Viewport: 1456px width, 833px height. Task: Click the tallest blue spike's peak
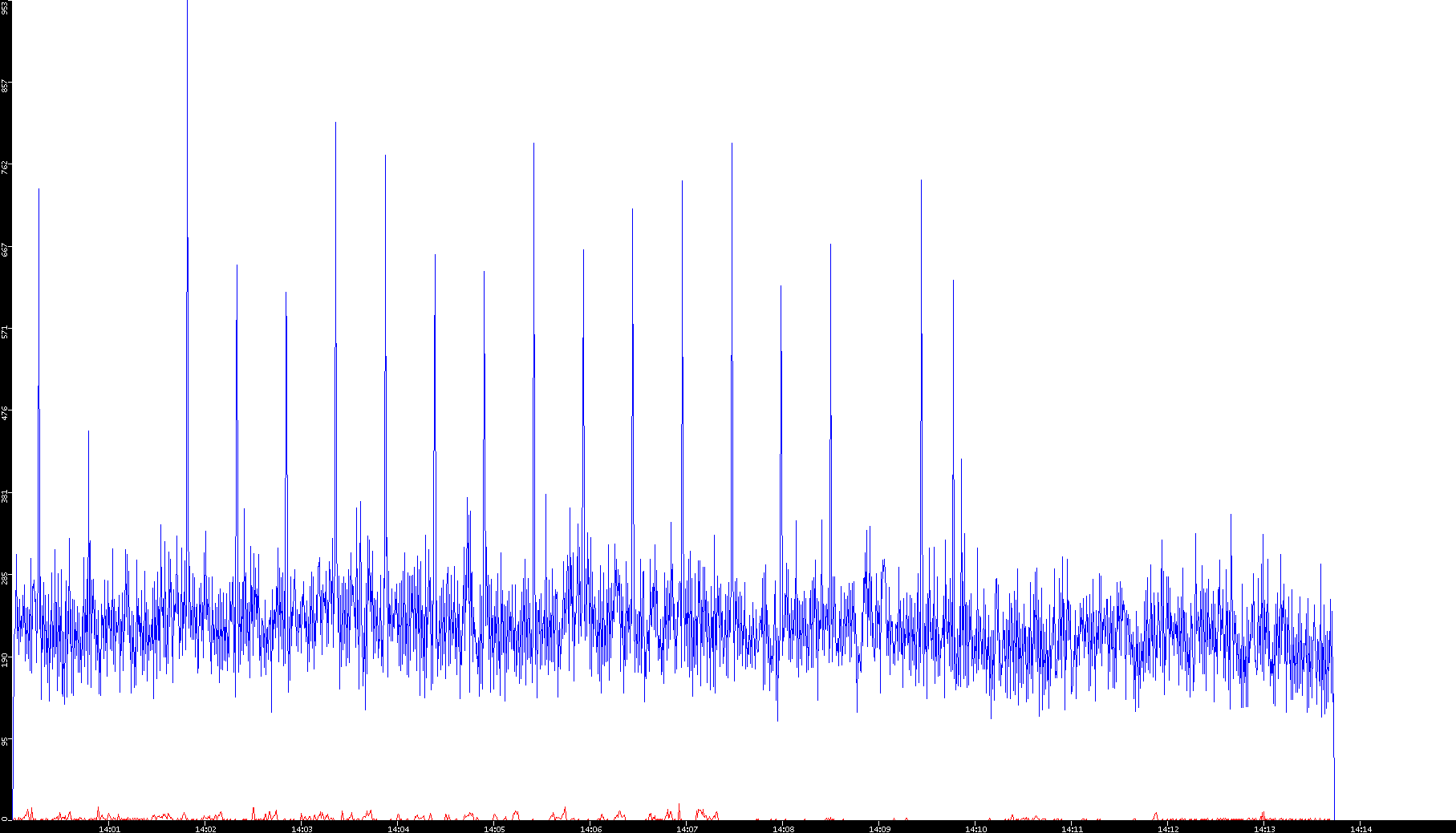pos(187,4)
